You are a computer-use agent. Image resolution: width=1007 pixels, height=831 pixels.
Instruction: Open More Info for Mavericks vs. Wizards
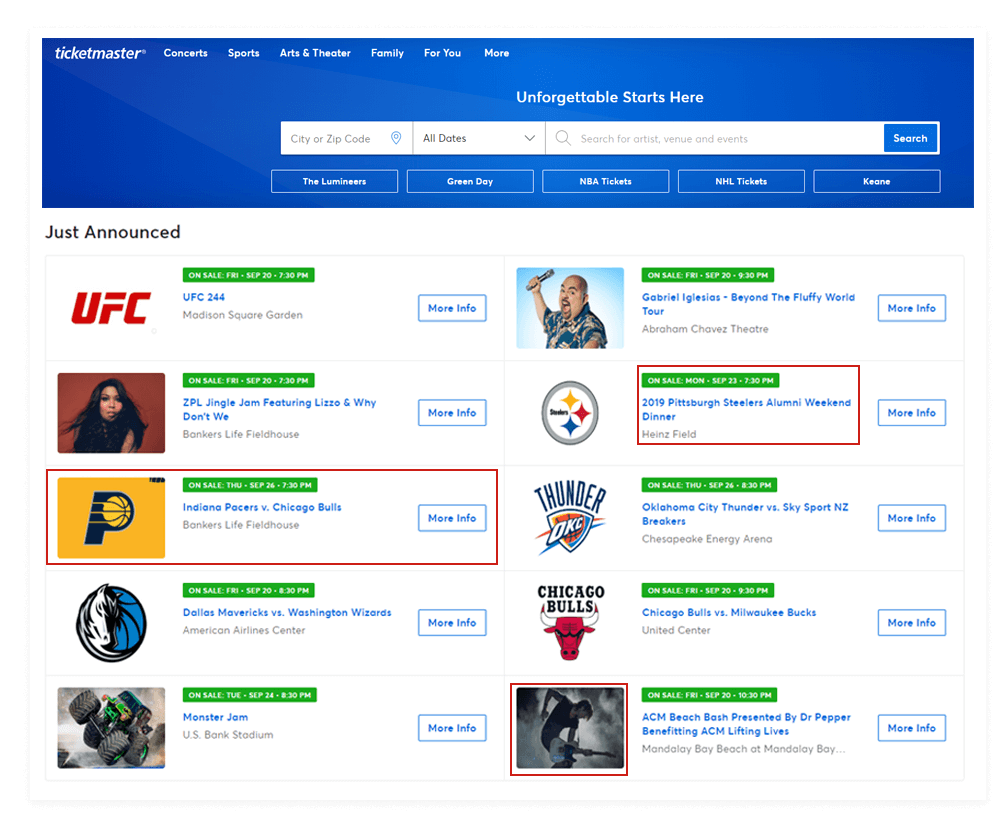(452, 623)
